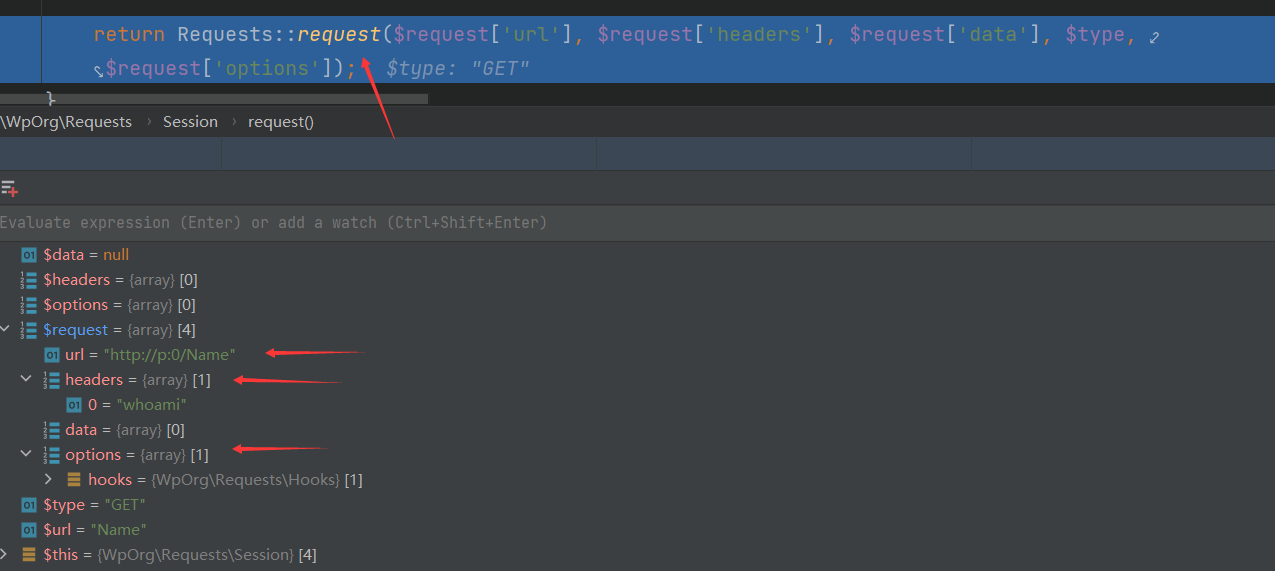Click the data array type icon under $request
Viewport: 1275px width, 571px height.
click(x=51, y=430)
